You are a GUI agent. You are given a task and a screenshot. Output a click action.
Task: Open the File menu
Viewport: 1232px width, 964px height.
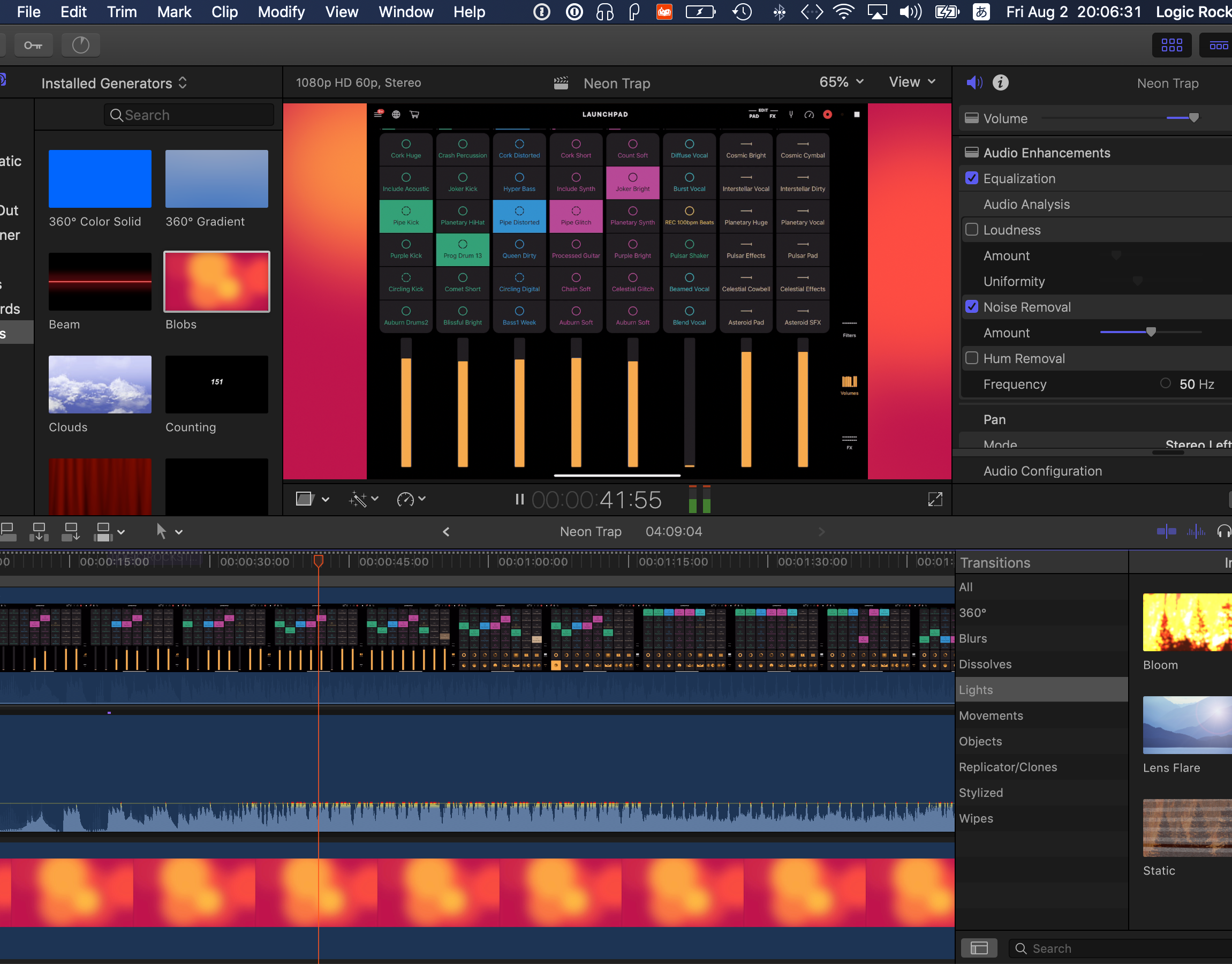click(29, 12)
